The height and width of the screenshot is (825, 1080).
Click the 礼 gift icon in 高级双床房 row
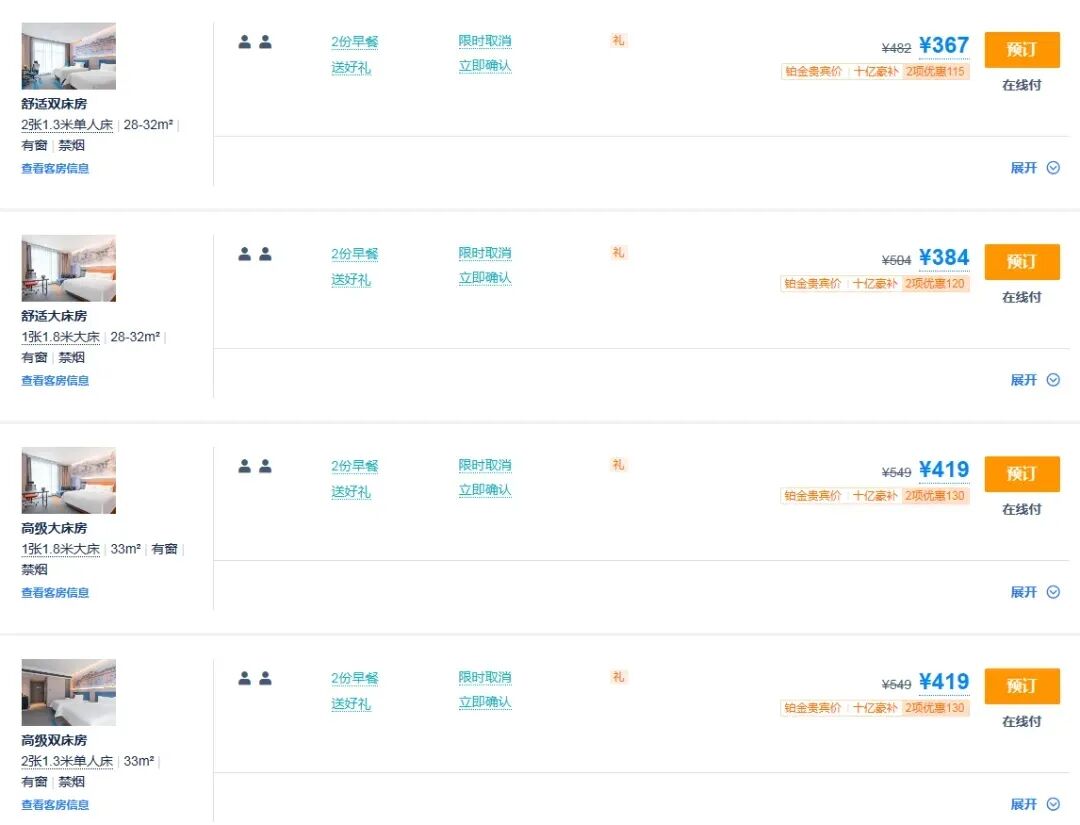pos(618,677)
